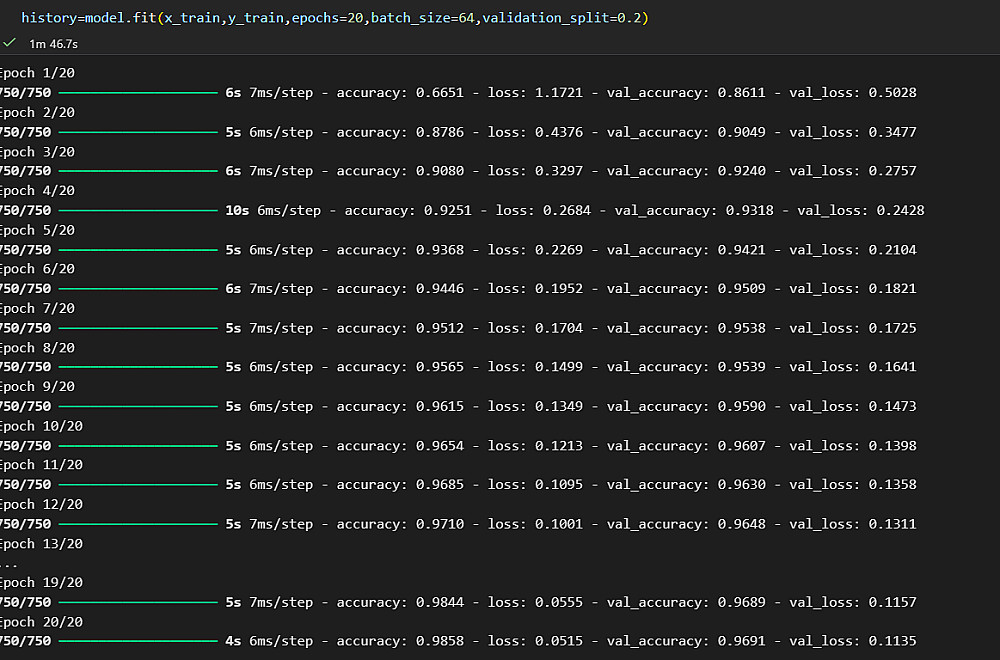Click val_accuracy value 0.8611 in first epoch
The height and width of the screenshot is (660, 1000).
click(741, 92)
